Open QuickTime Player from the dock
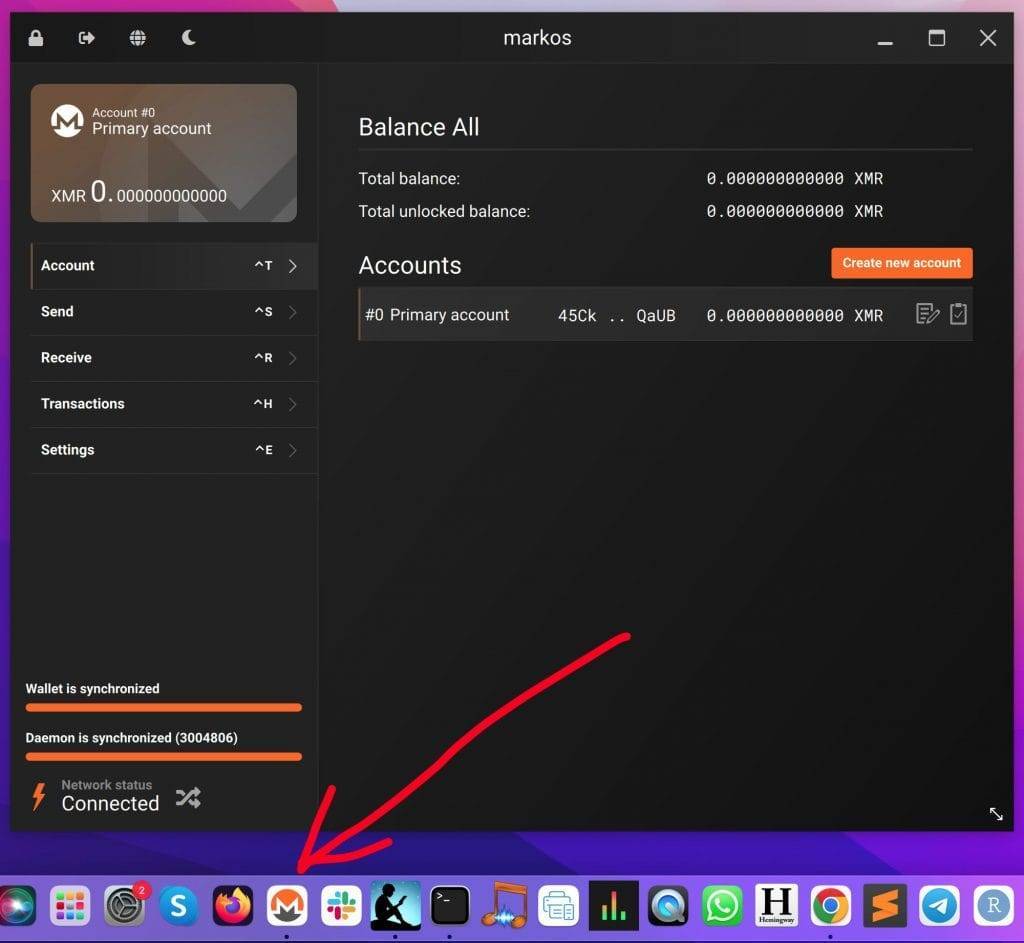The height and width of the screenshot is (943, 1024). (x=667, y=906)
